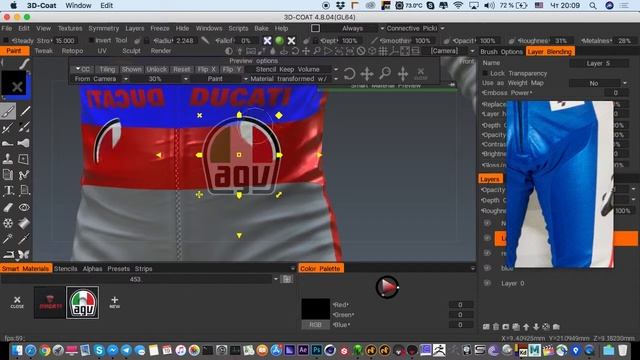640x360 pixels.
Task: Click the magnifier zoom icon in Preview options
Action: point(385,73)
